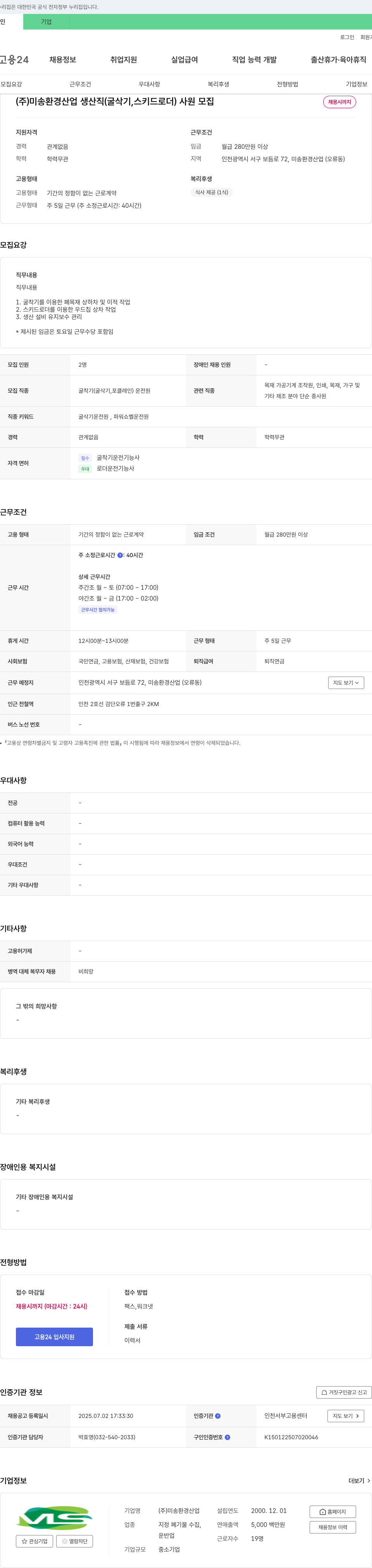The width and height of the screenshot is (372, 1568).
Task: Click 채용시까지 (마감시간 : 24시) deadline text
Action: pyautogui.click(x=52, y=1306)
